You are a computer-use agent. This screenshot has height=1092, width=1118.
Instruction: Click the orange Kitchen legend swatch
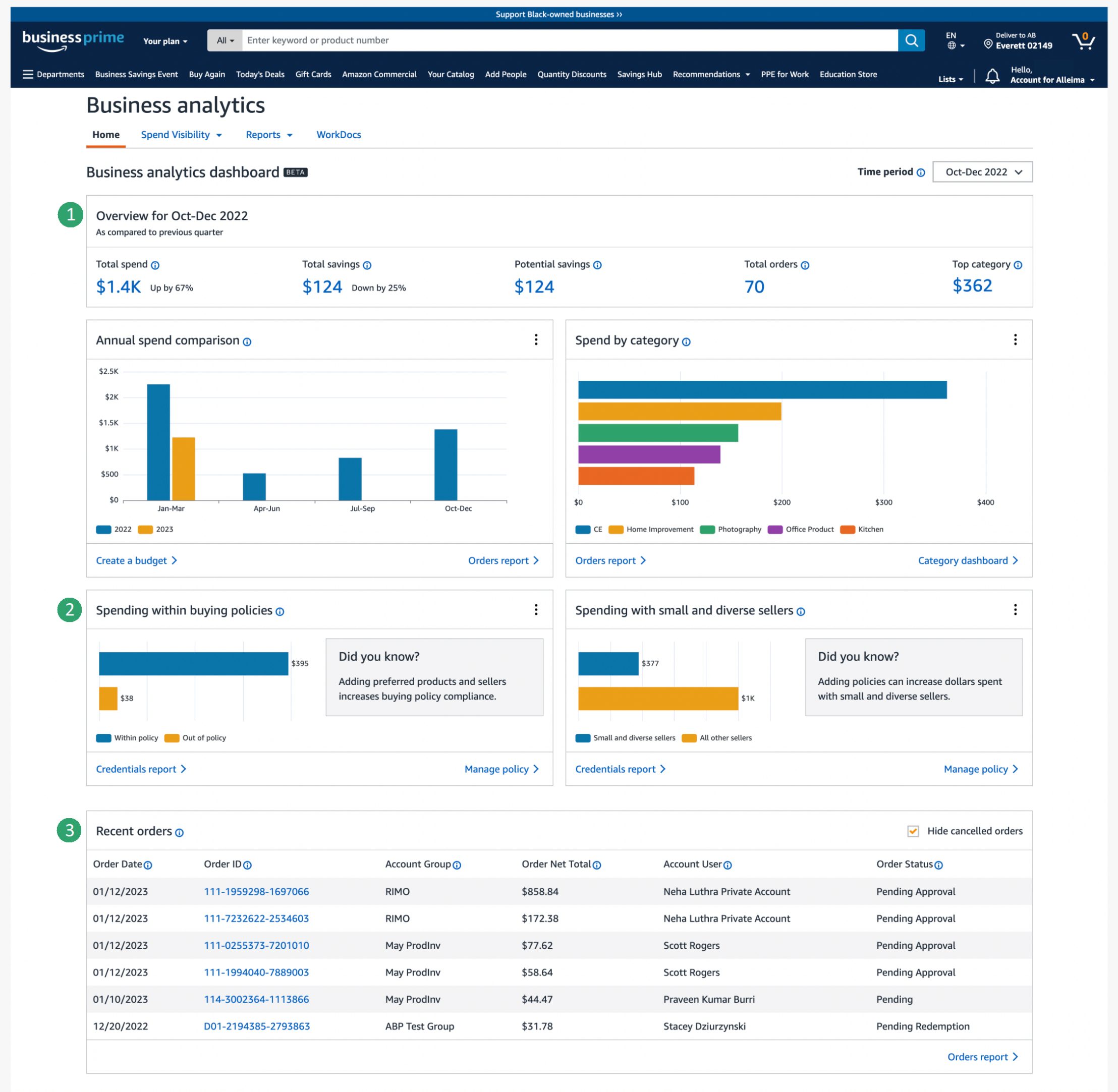click(847, 530)
